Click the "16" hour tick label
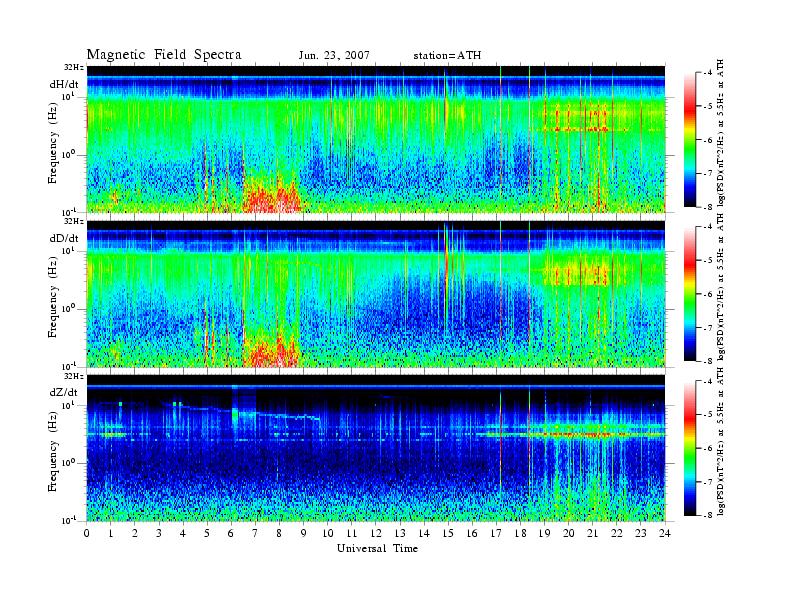The height and width of the screenshot is (612, 792). [x=472, y=534]
